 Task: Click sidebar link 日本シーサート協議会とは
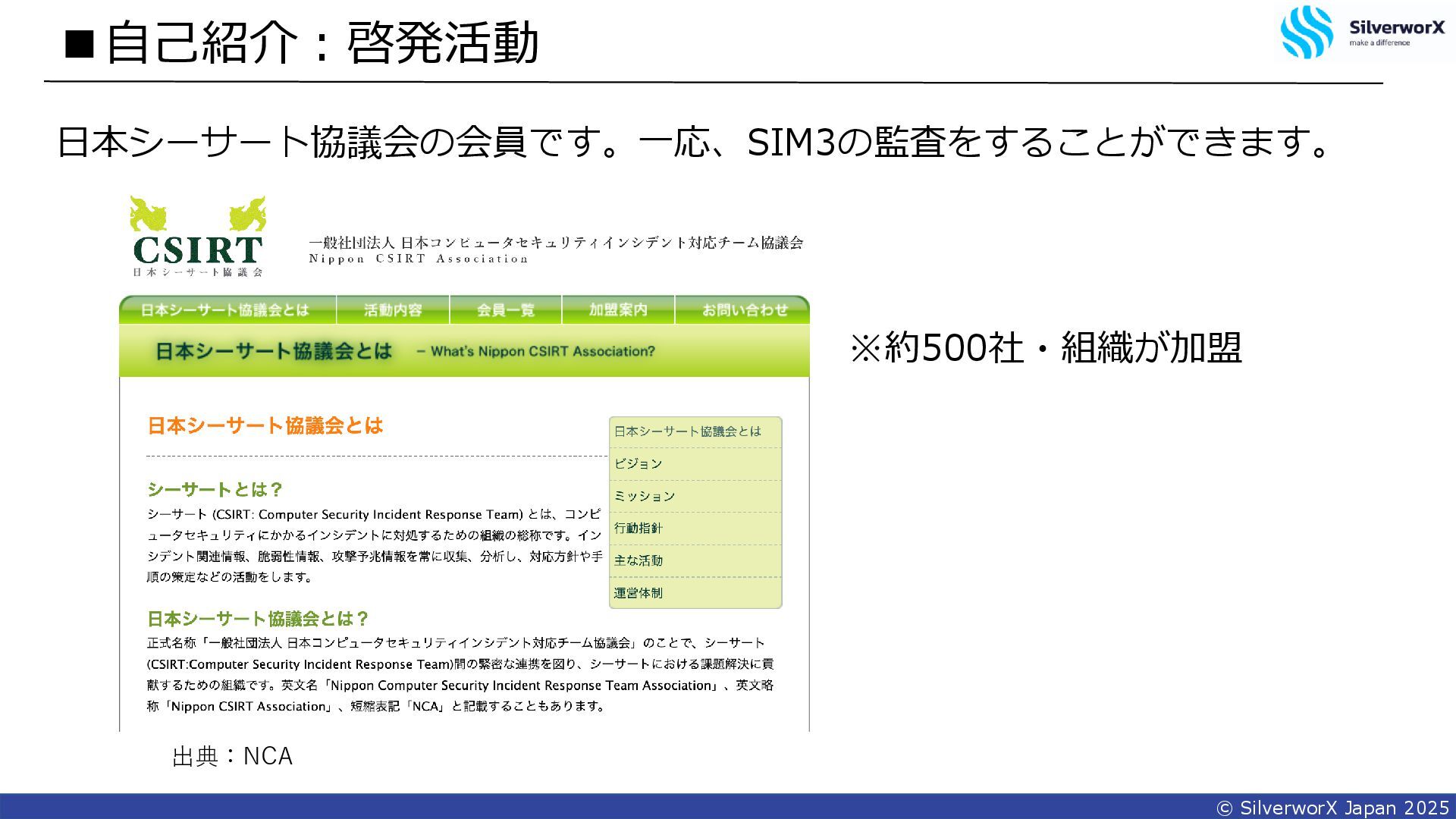pos(687,431)
